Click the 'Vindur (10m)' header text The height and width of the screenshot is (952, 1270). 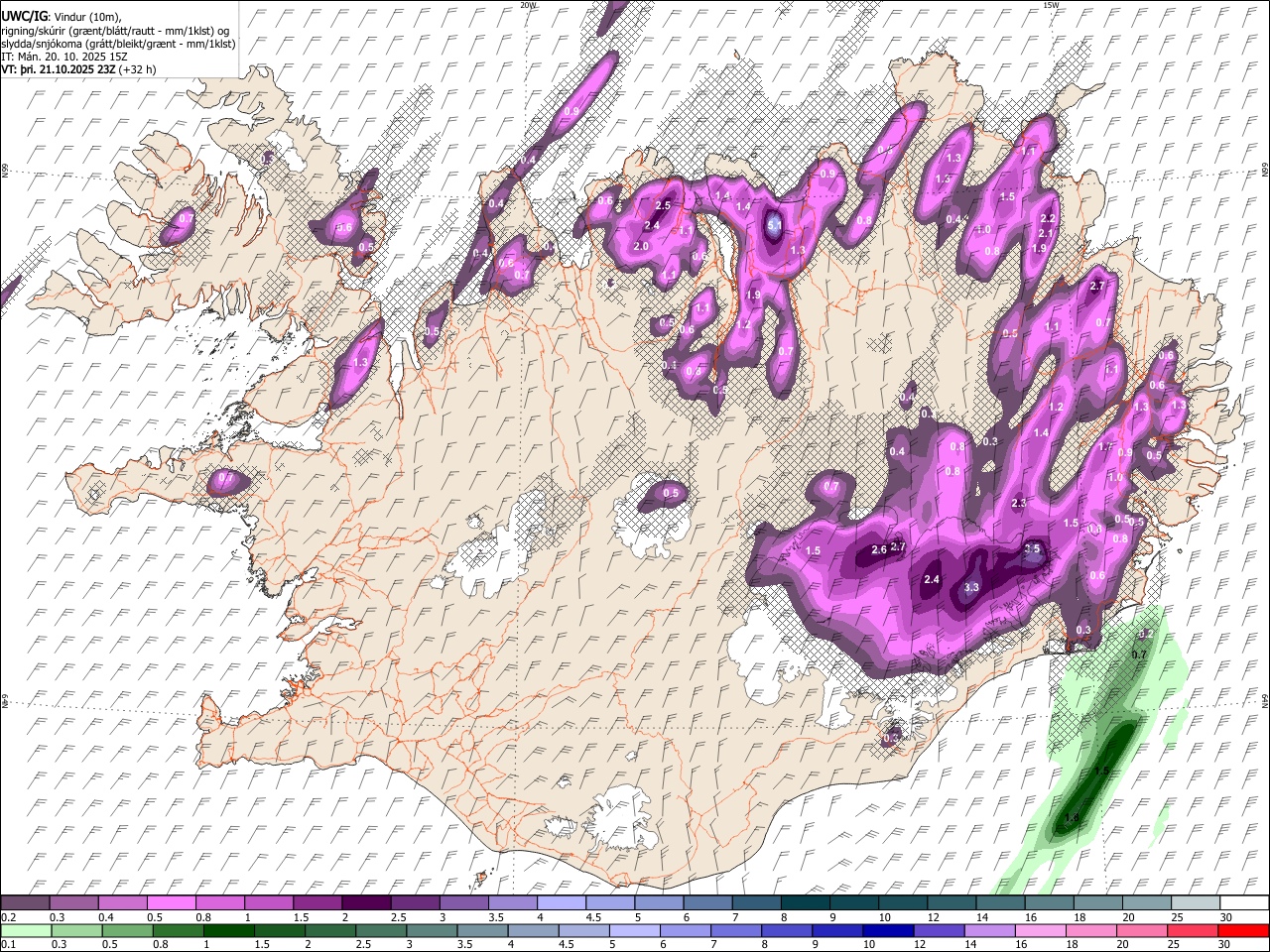[85, 17]
